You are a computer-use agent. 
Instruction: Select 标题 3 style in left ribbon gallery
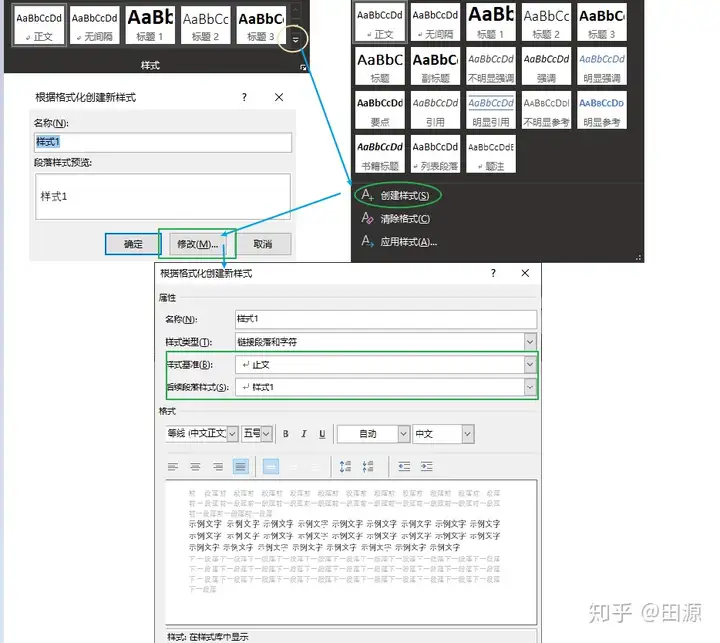pyautogui.click(x=261, y=25)
